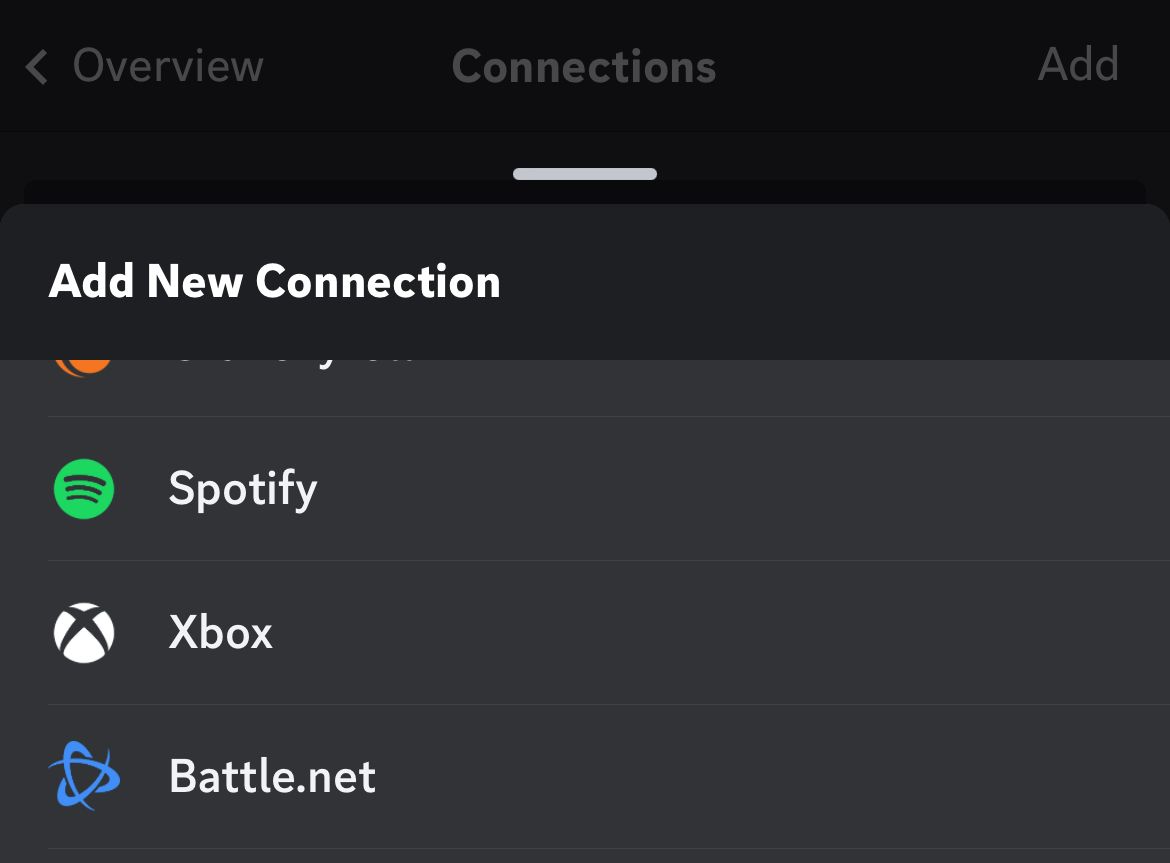
Task: Tap the Spotify label text
Action: [242, 489]
